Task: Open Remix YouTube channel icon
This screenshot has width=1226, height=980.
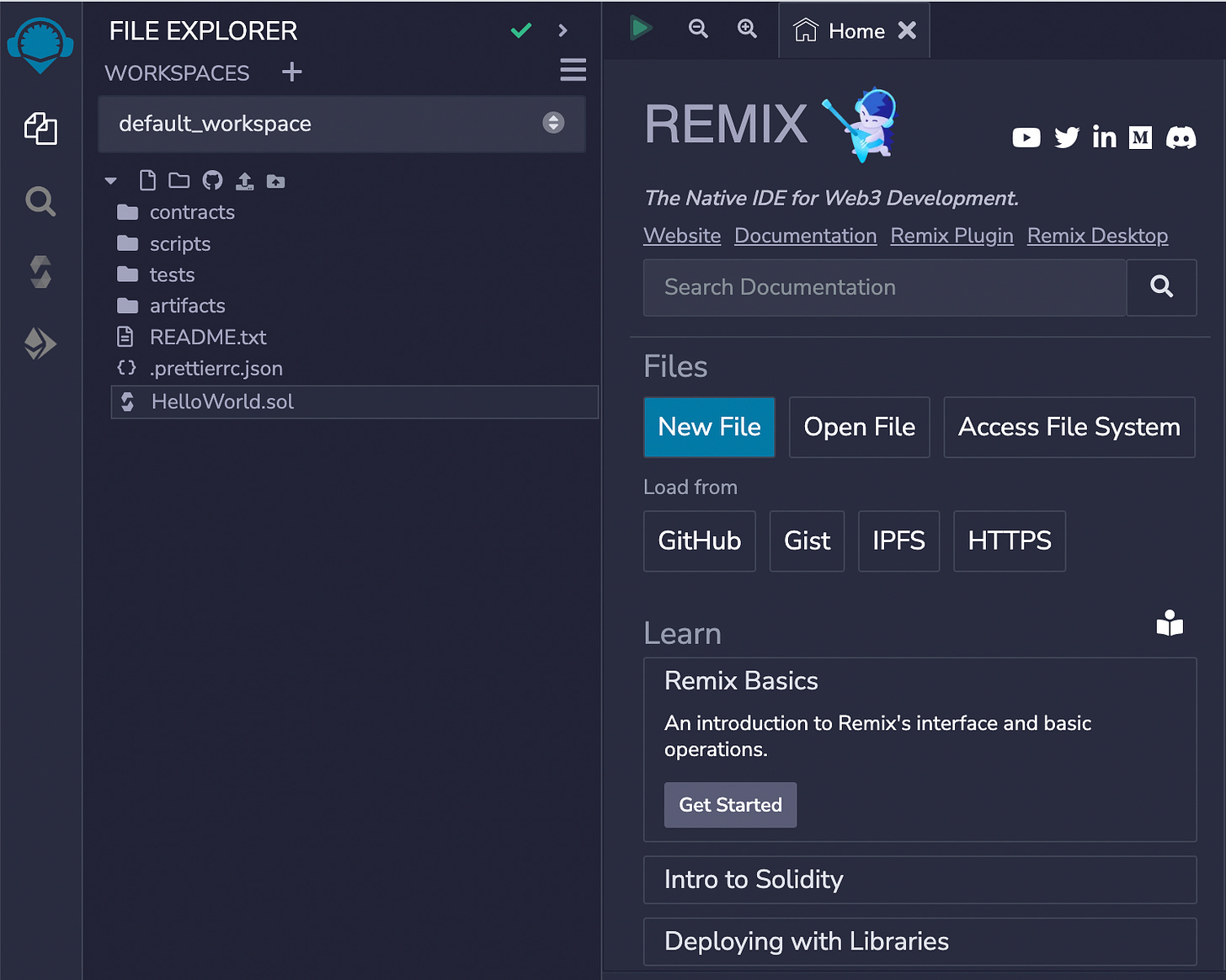Action: pyautogui.click(x=1026, y=137)
